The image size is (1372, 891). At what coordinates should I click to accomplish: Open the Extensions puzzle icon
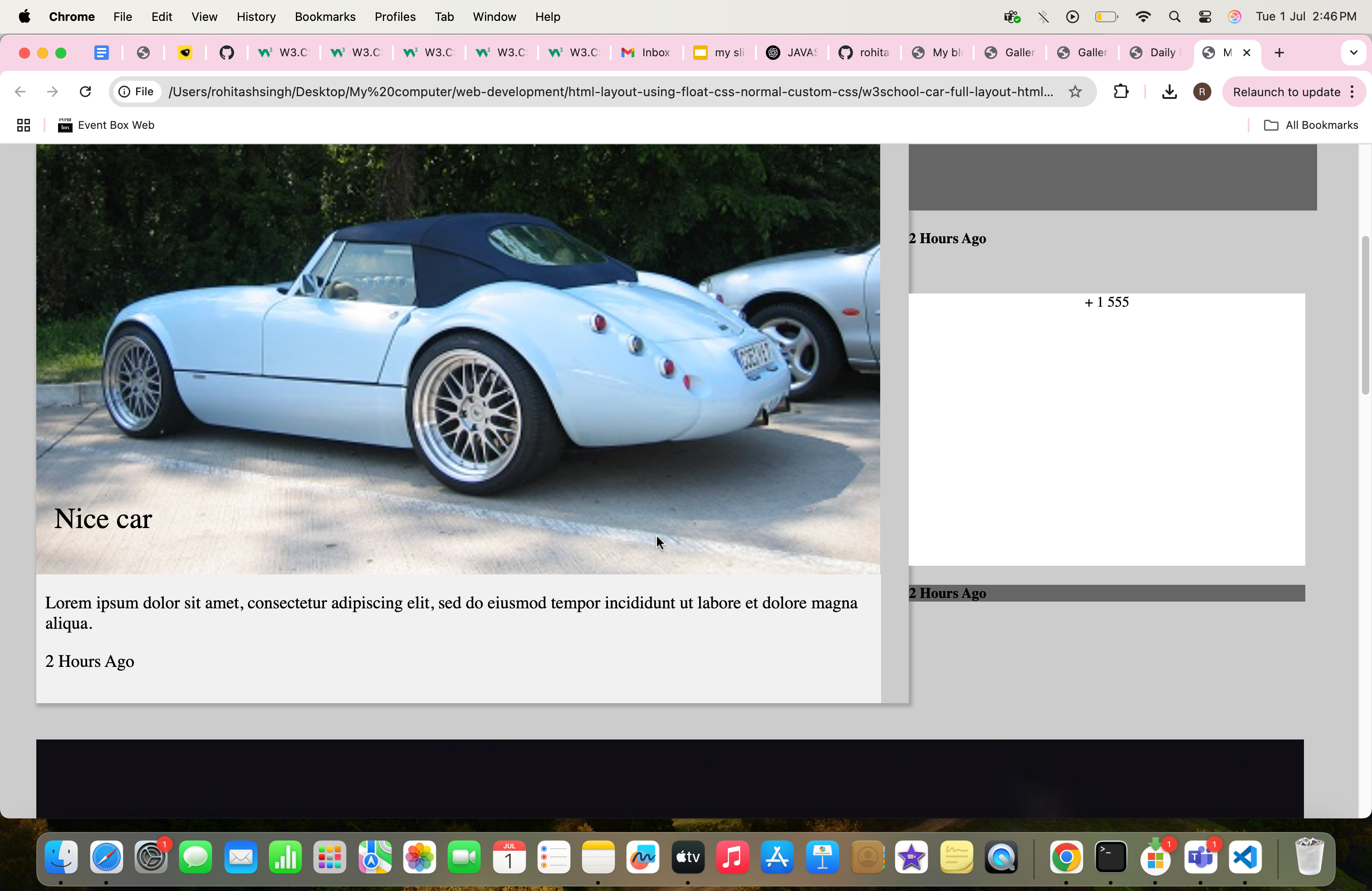pyautogui.click(x=1121, y=92)
